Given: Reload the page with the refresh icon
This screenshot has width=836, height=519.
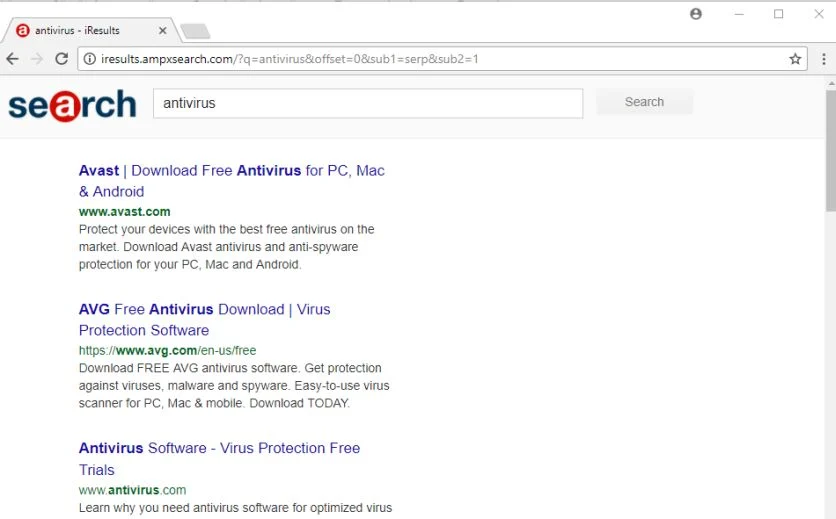Looking at the screenshot, I should coord(62,59).
